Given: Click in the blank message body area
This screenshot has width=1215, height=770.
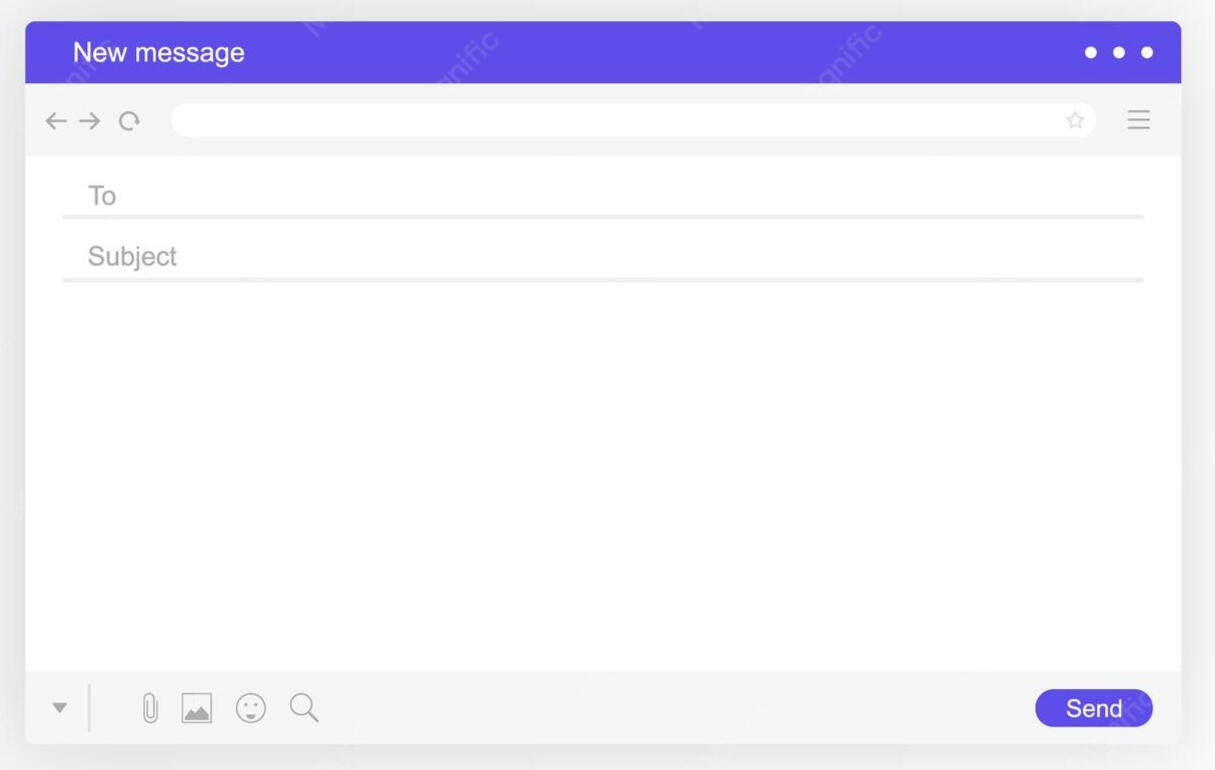Looking at the screenshot, I should click(x=603, y=475).
